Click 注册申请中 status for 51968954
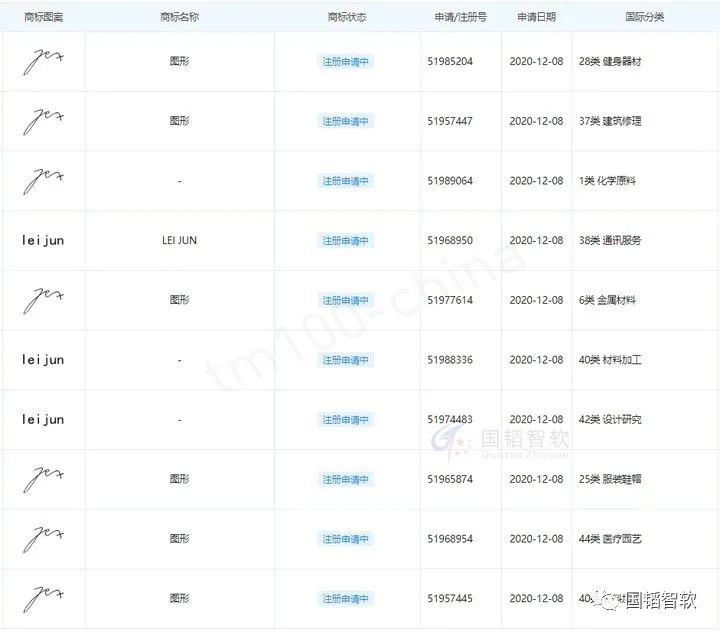This screenshot has height=632, width=720. pyautogui.click(x=345, y=539)
